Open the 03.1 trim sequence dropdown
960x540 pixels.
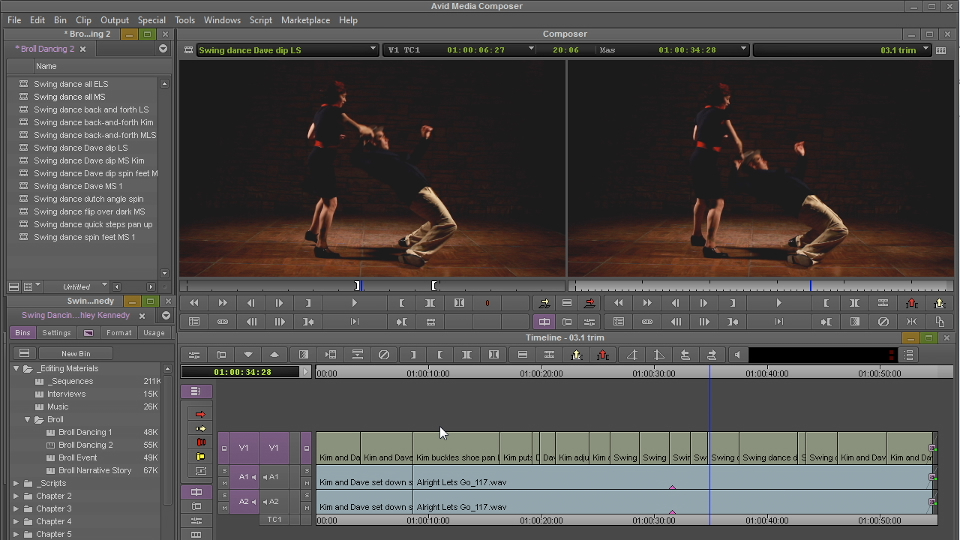point(926,49)
